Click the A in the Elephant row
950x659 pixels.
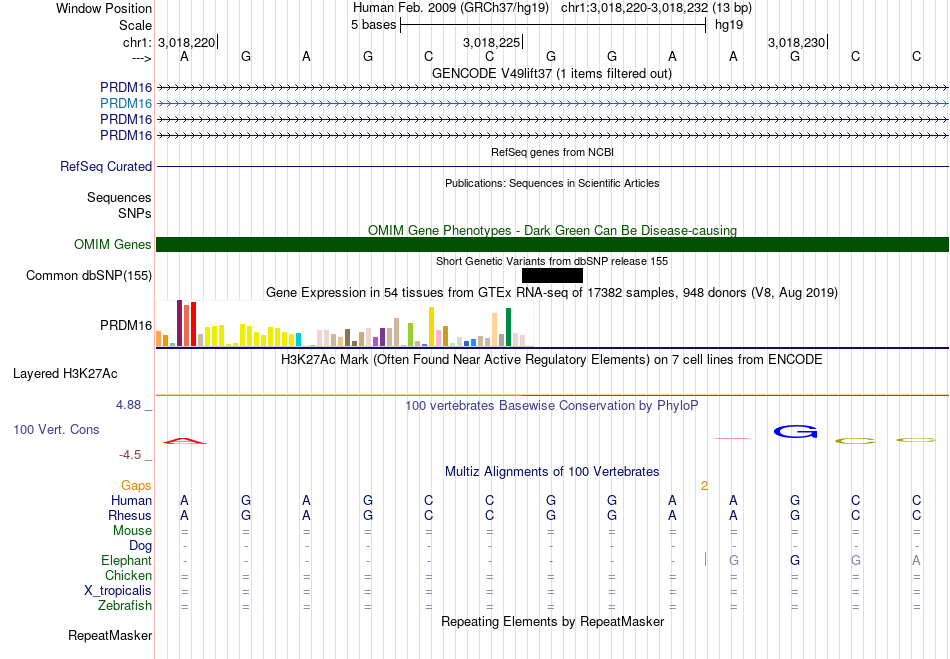click(916, 561)
